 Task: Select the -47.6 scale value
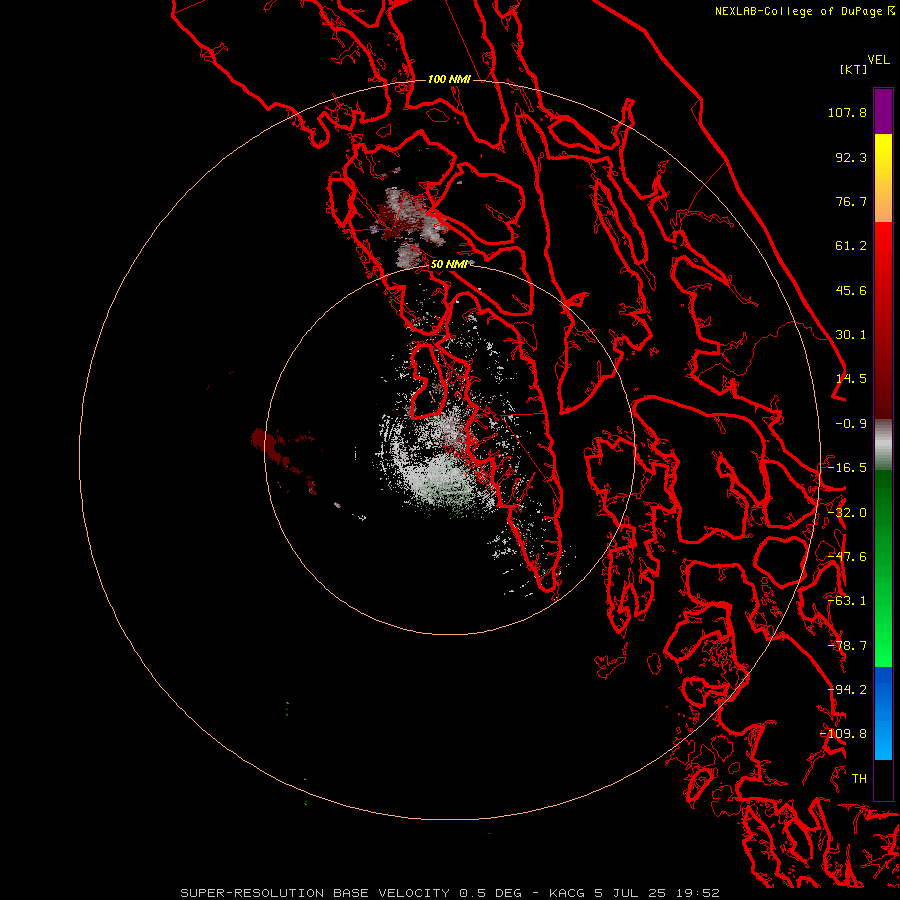[847, 557]
